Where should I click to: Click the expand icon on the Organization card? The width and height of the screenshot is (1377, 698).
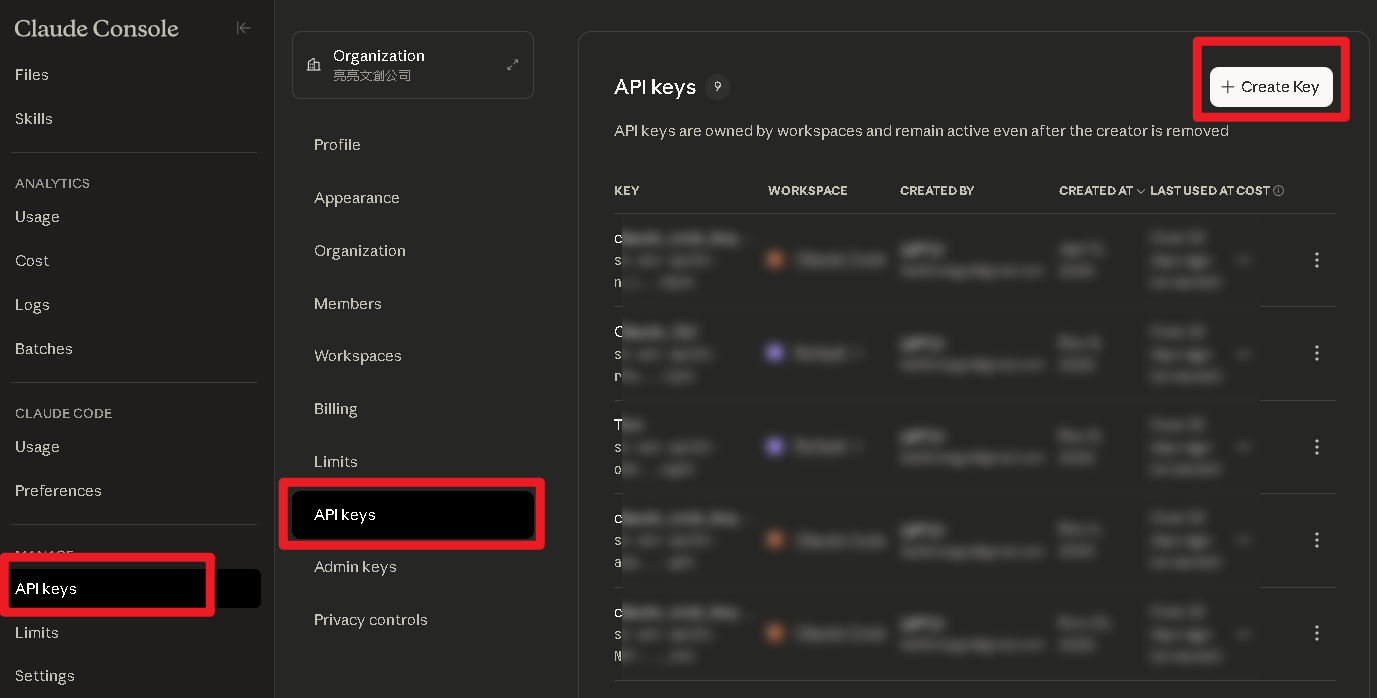511,63
